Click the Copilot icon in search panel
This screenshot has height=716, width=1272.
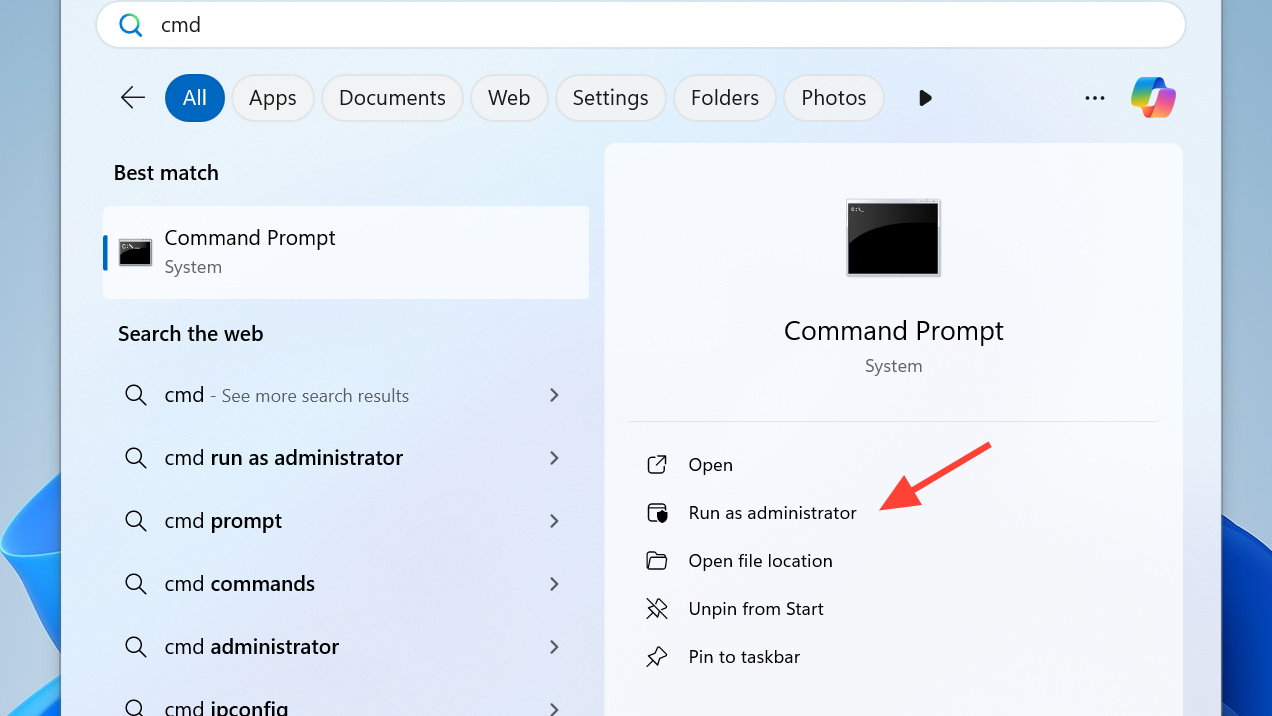pos(1153,98)
